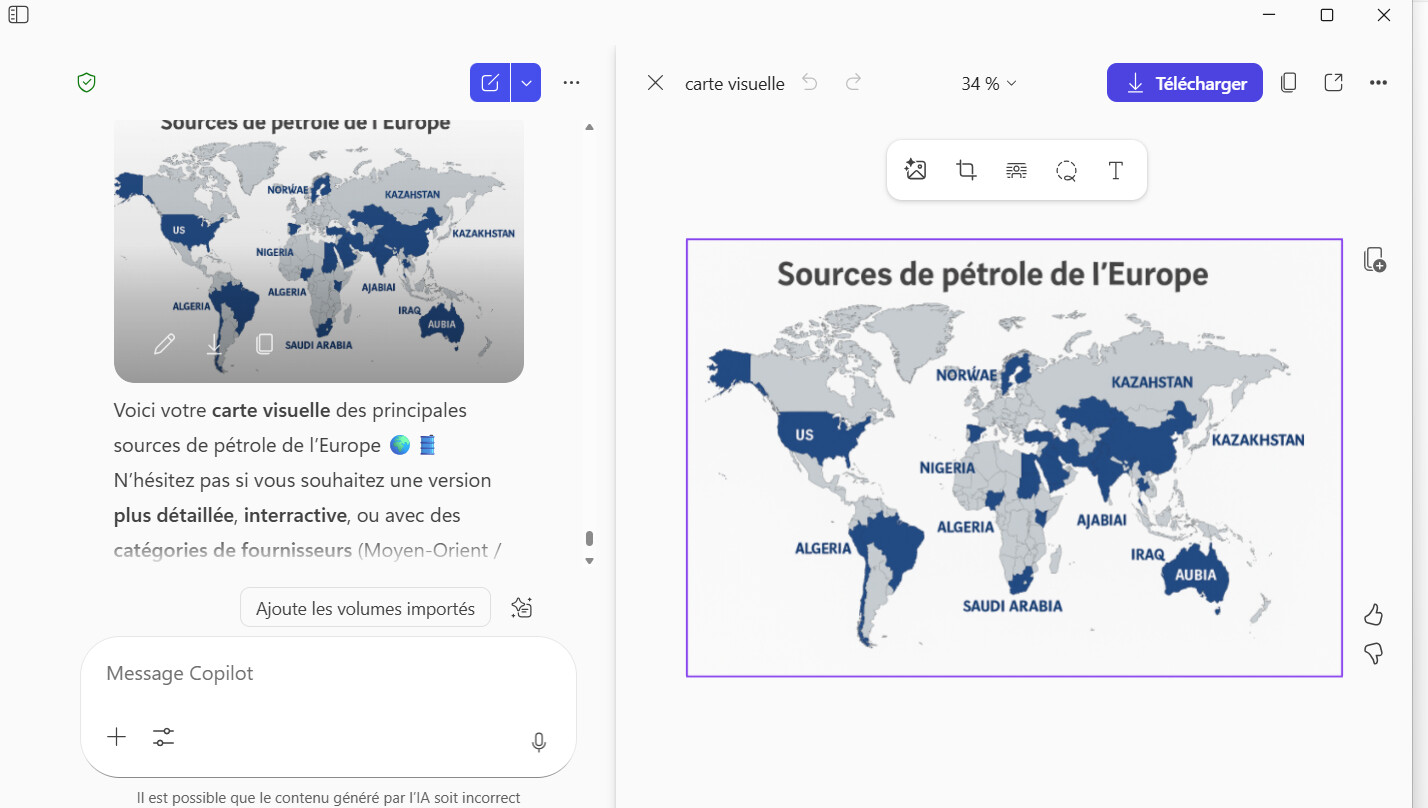1428x808 pixels.
Task: Open the chat more options menu
Action: tap(572, 83)
